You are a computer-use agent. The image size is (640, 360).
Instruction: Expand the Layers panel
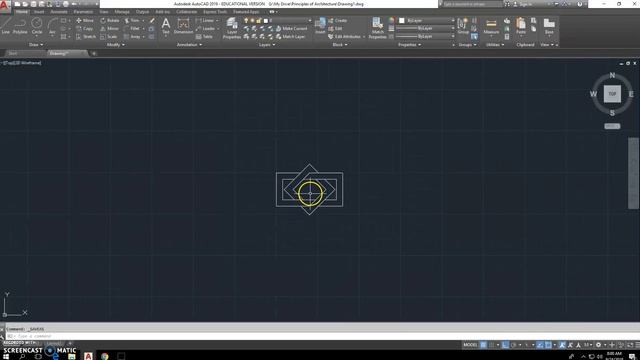click(x=267, y=44)
